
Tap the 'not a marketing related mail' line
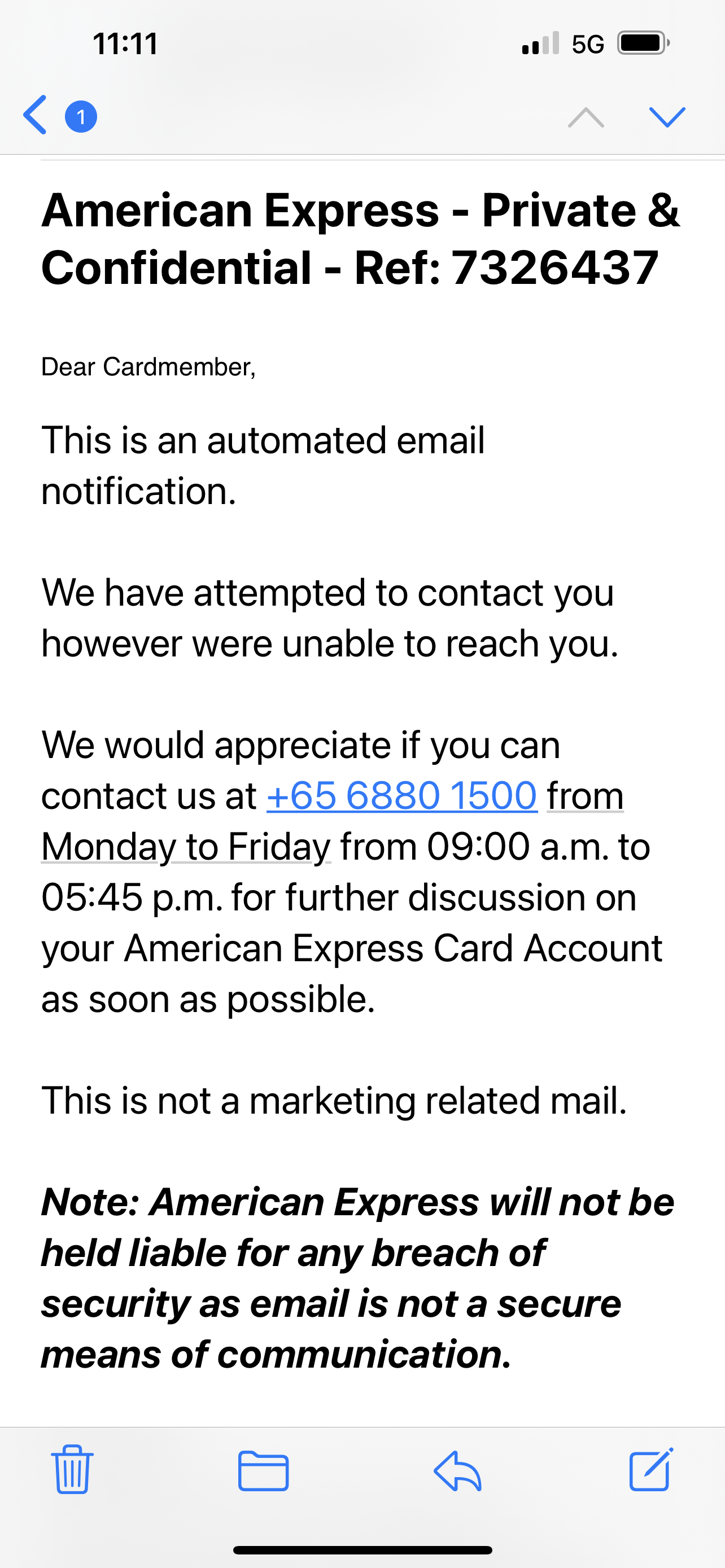(x=334, y=1101)
